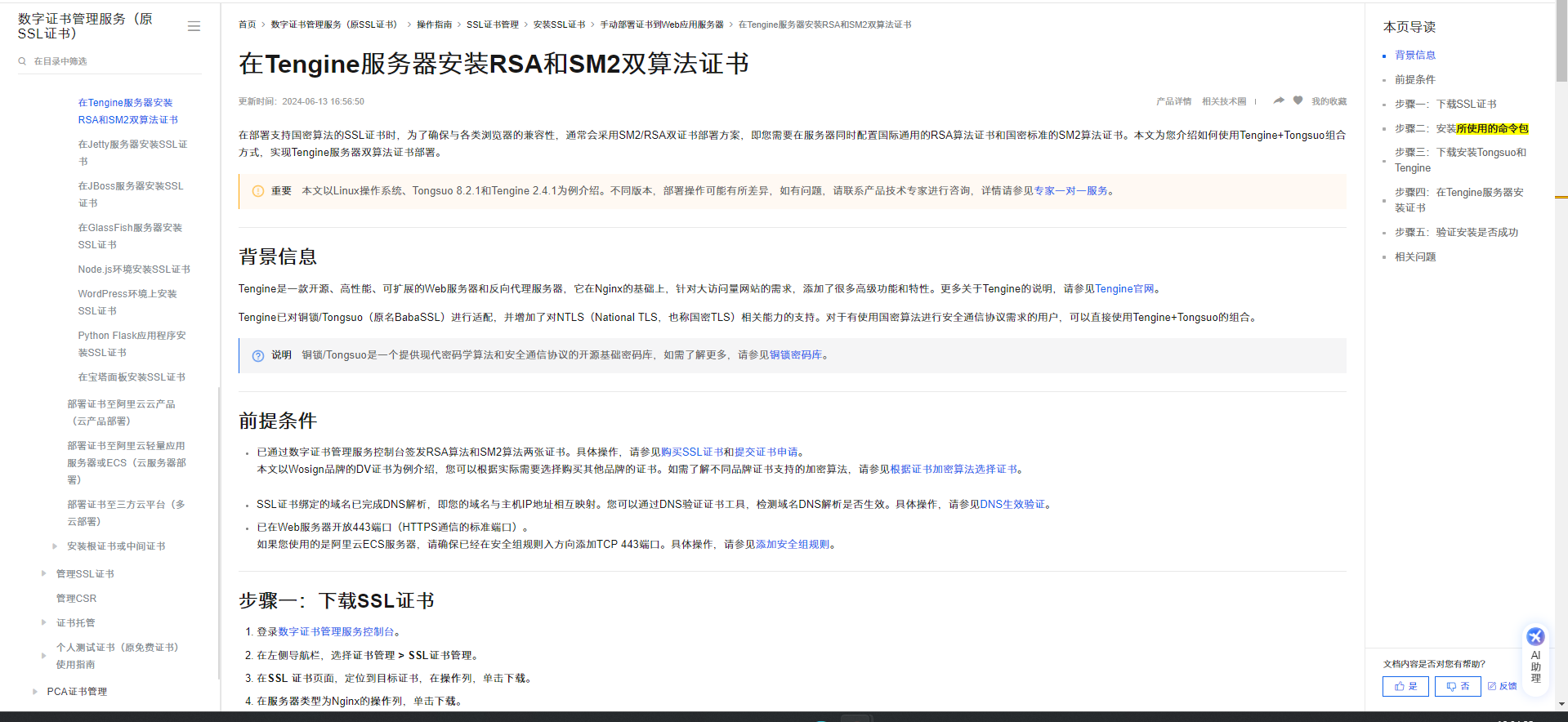Click 操作指南 breadcrumb link
Screen dimensions: 1568x722
pyautogui.click(x=434, y=25)
